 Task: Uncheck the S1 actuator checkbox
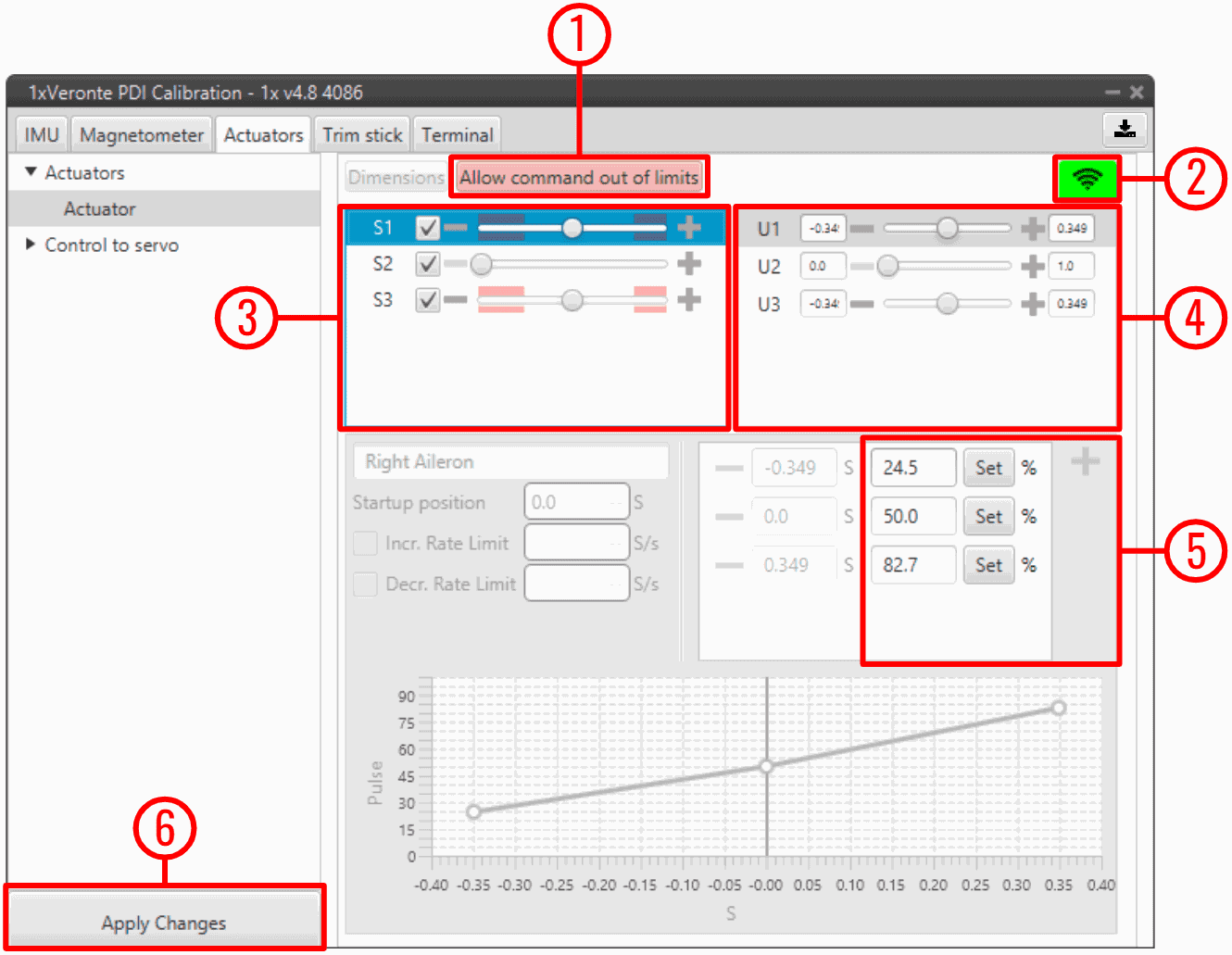pos(427,228)
